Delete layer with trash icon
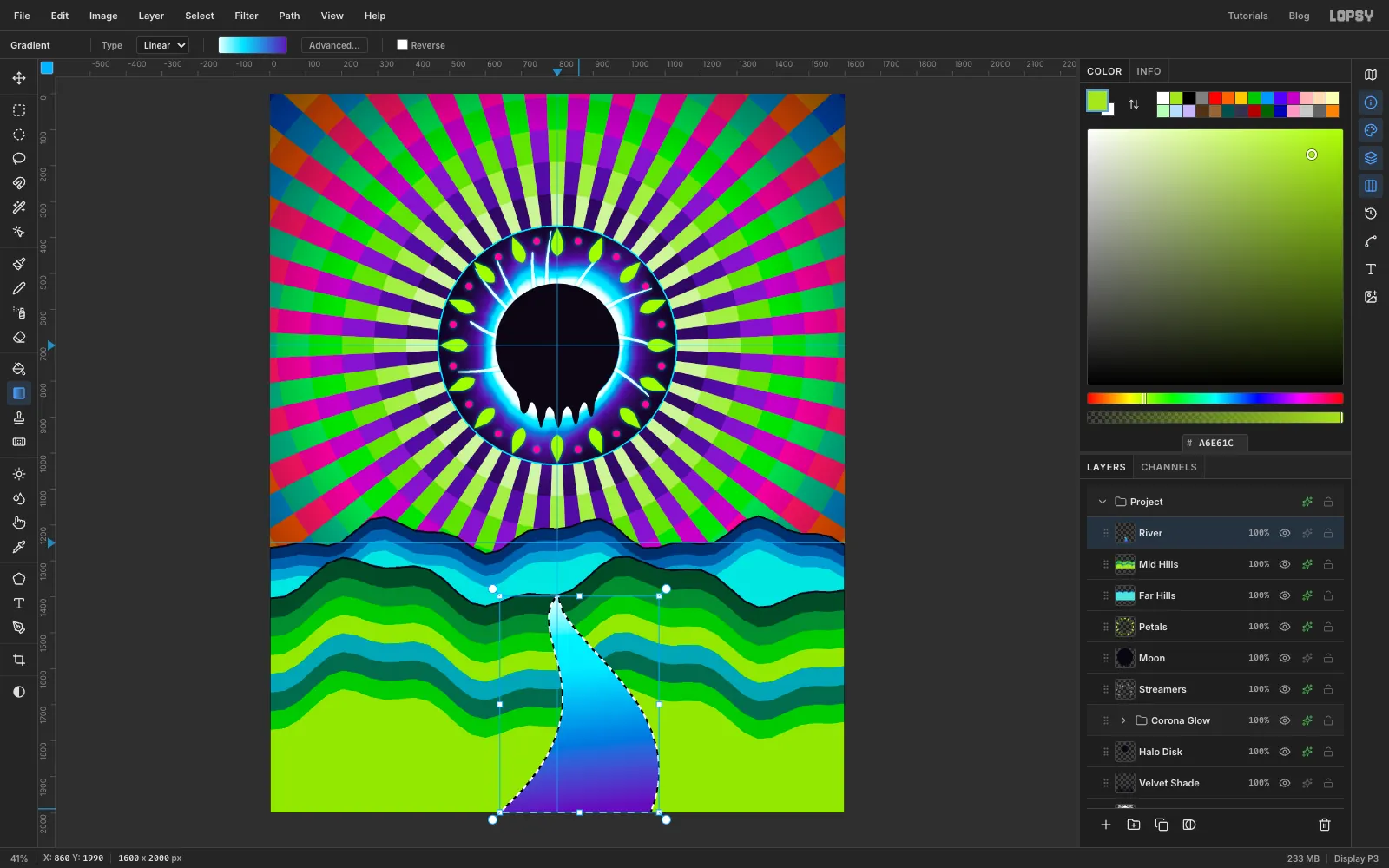Screen dimensions: 1389x868 [x=1325, y=825]
